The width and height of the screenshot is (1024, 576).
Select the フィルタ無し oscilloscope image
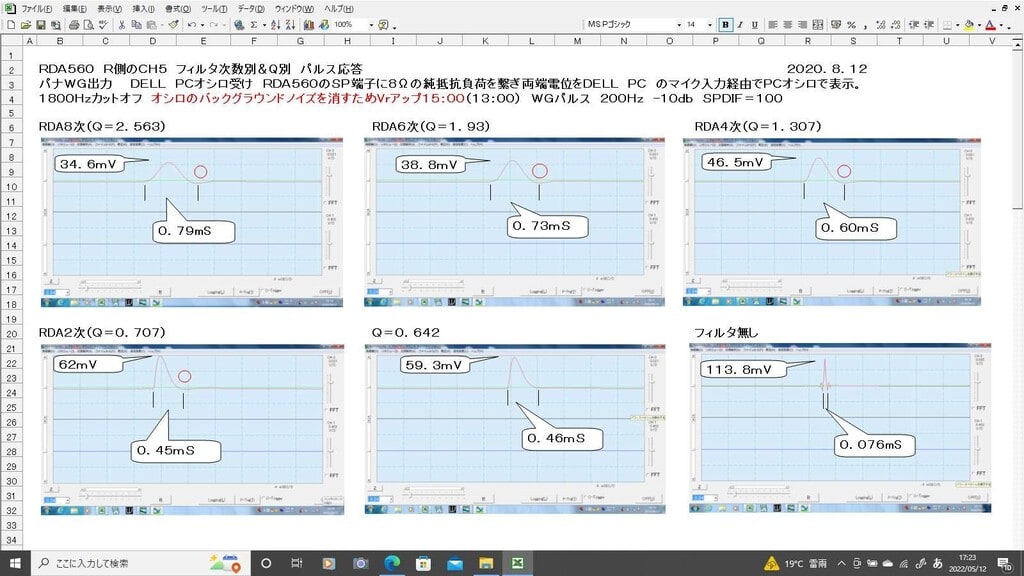point(840,428)
